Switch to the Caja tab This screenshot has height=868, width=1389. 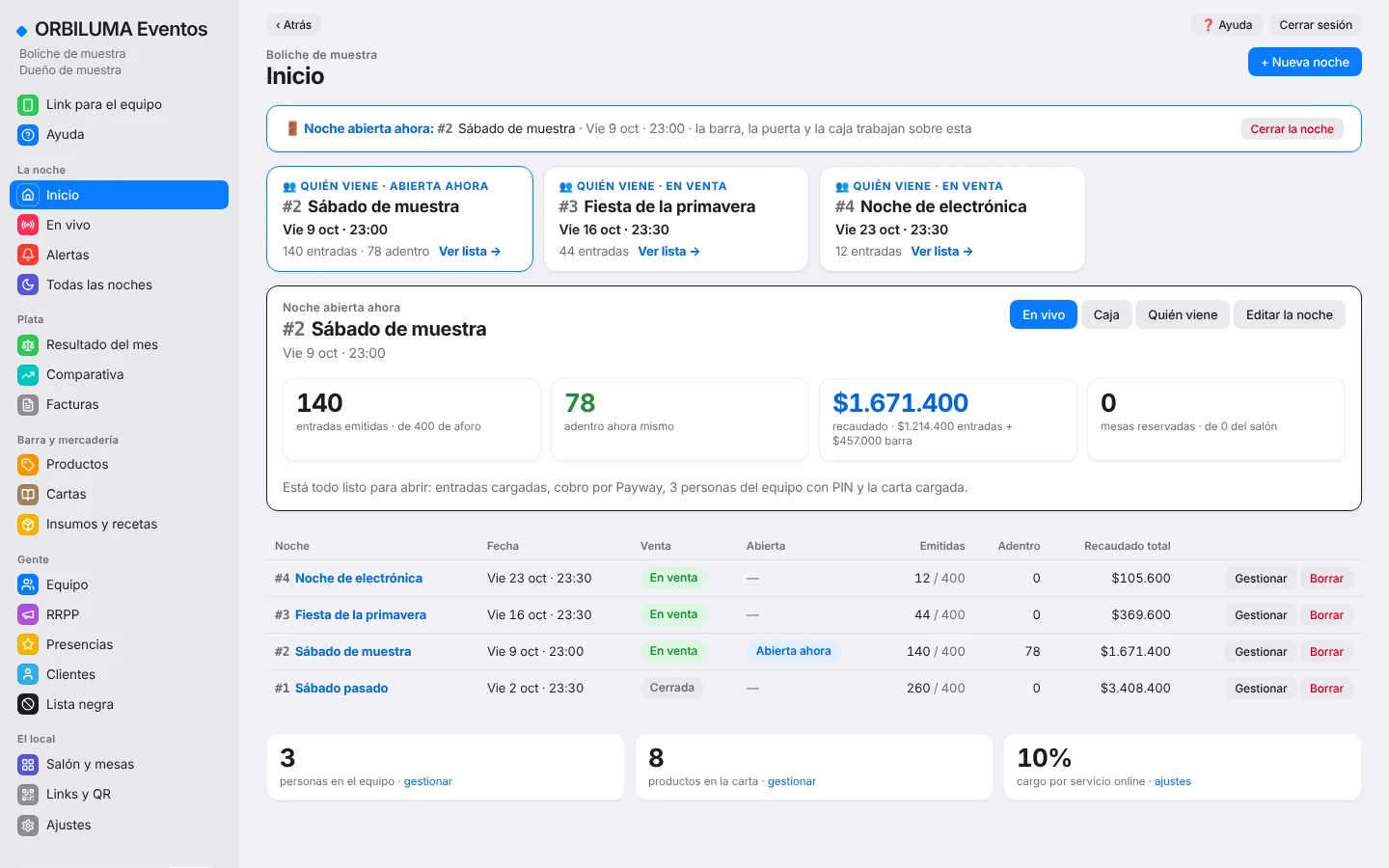tap(1106, 314)
